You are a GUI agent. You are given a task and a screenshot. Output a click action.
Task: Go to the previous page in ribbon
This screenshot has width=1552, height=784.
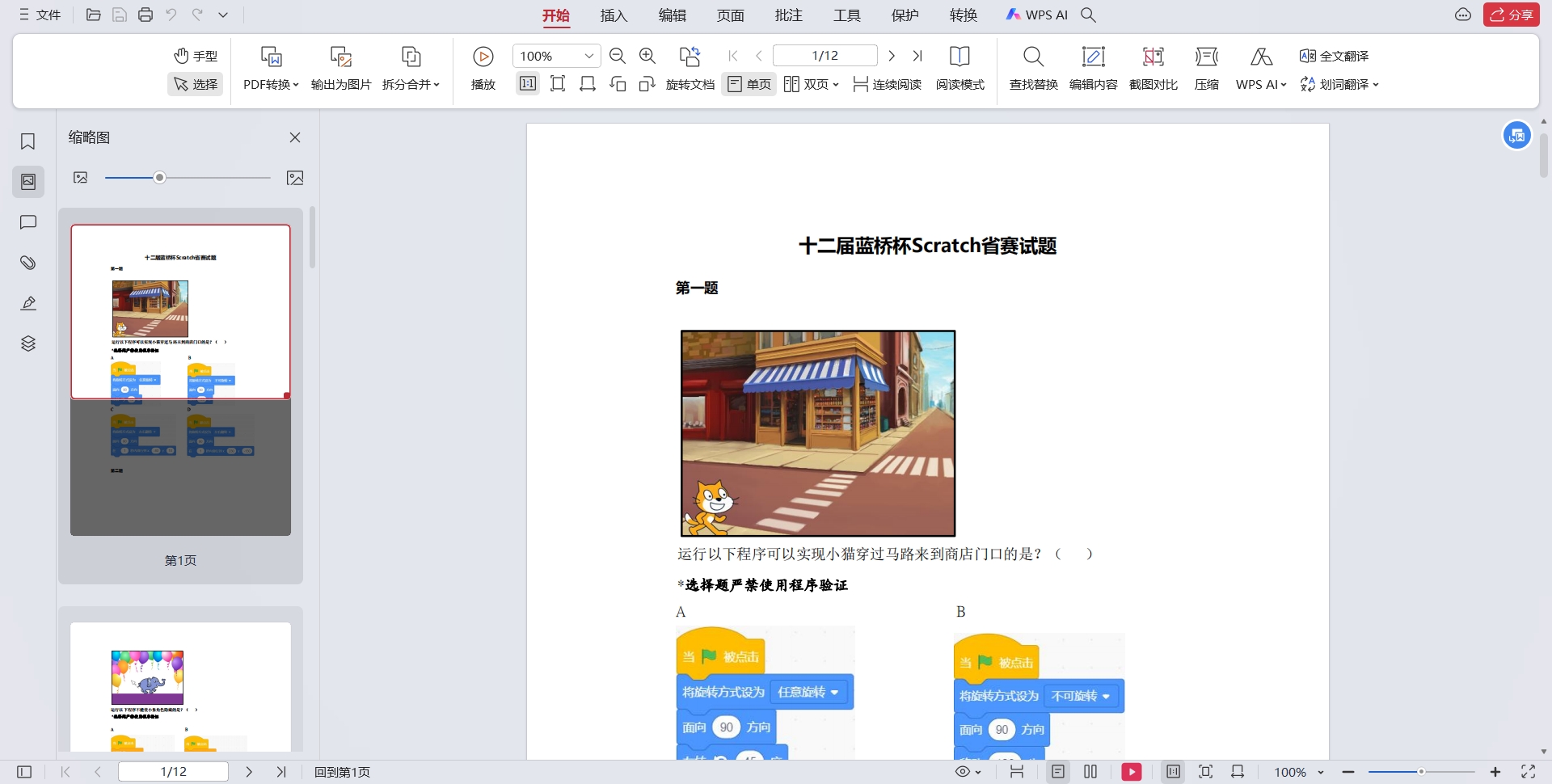759,56
